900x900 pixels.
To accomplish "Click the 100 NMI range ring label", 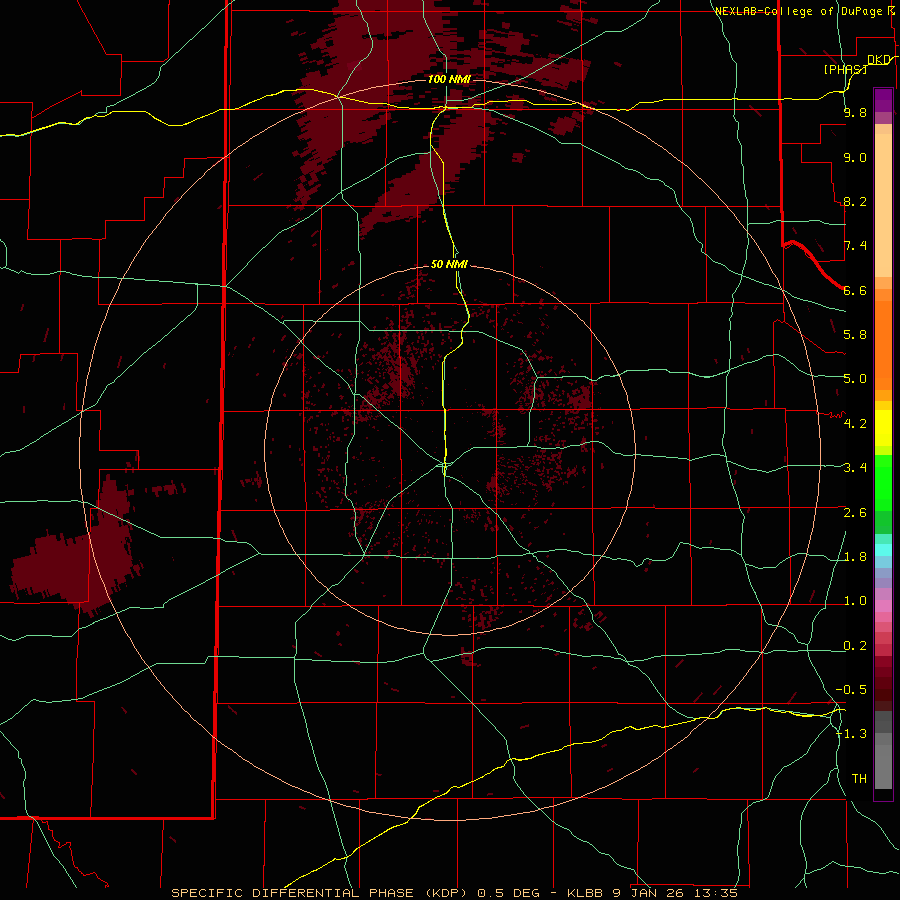I will coord(448,79).
